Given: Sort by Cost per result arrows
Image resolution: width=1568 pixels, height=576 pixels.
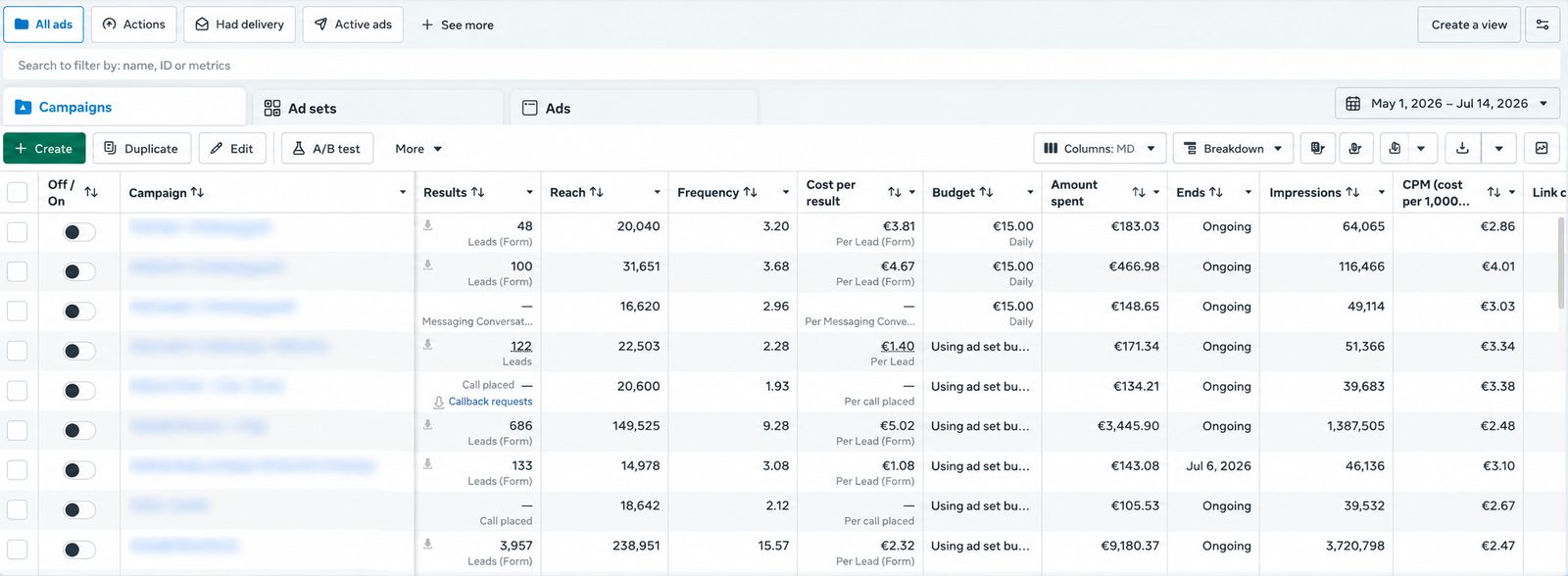Looking at the screenshot, I should click(895, 192).
